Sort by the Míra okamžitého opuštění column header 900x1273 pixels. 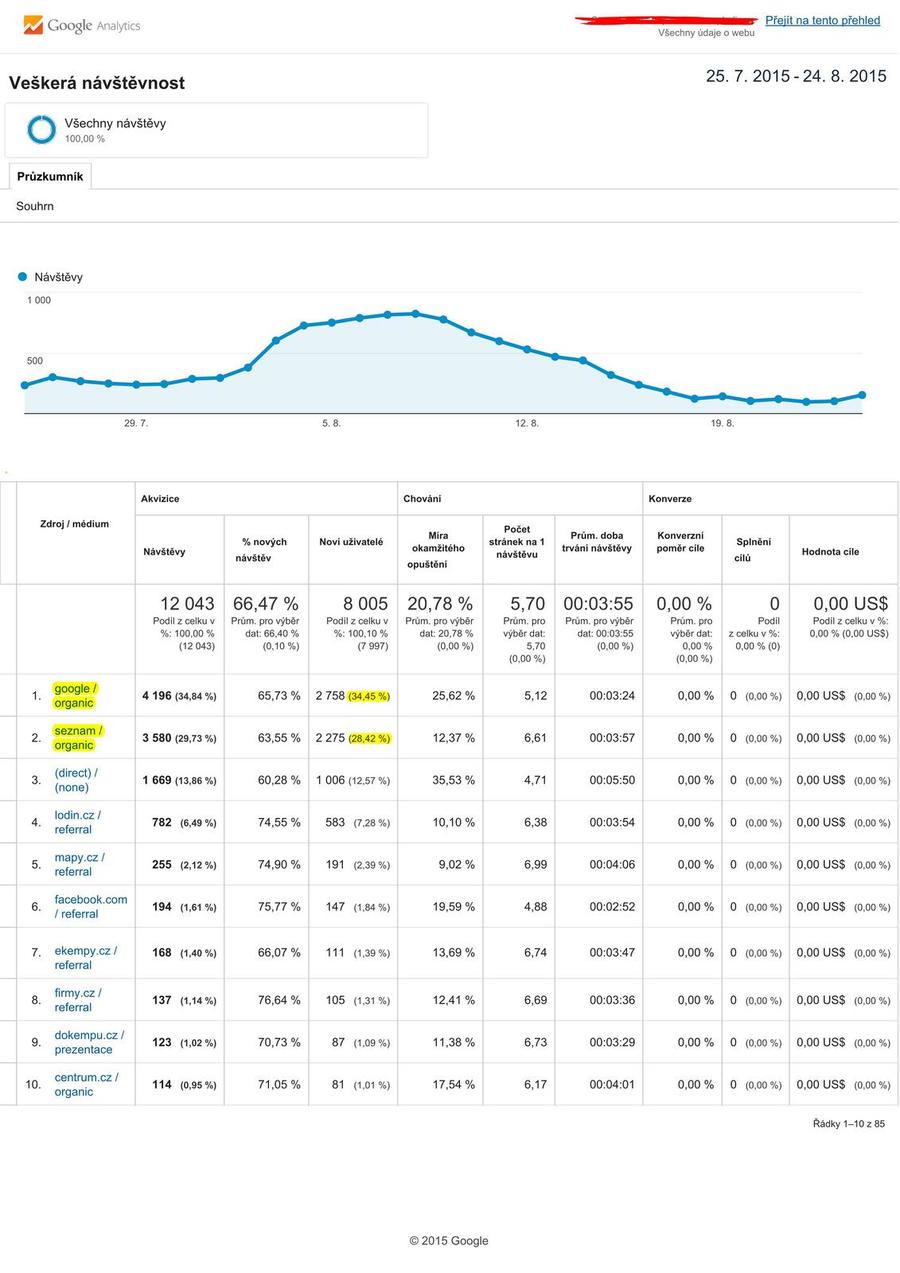pos(438,550)
